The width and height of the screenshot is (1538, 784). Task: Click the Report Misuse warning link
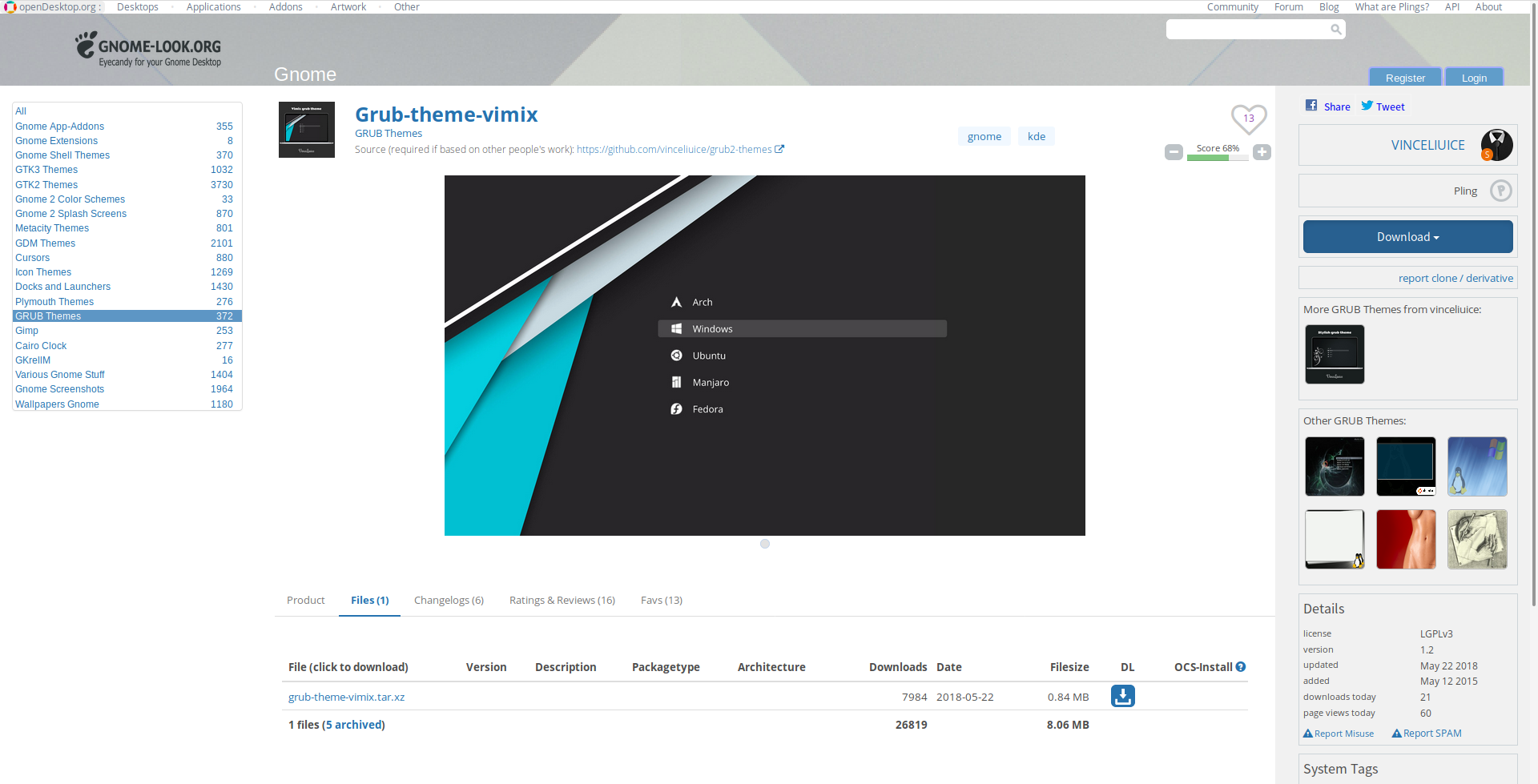pos(1338,734)
